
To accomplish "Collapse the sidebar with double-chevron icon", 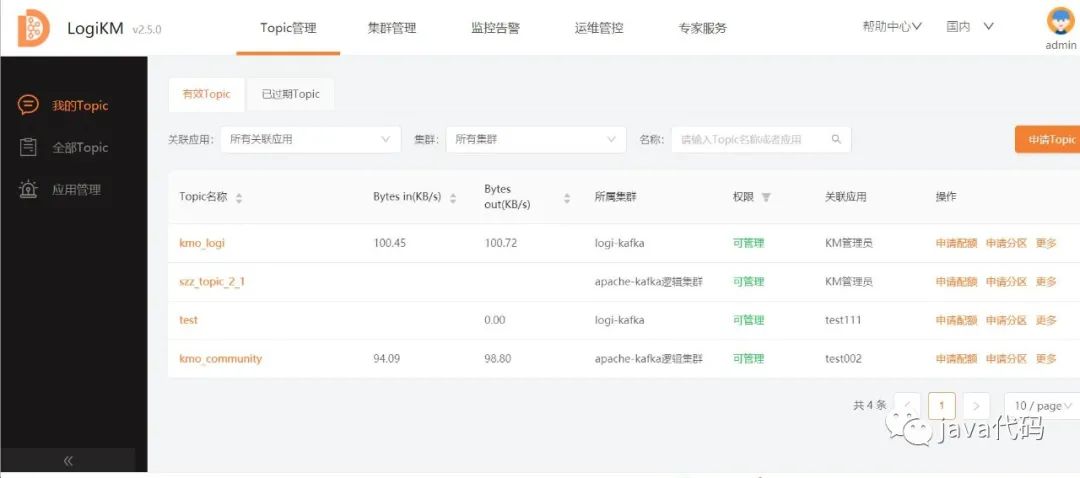I will pyautogui.click(x=68, y=461).
